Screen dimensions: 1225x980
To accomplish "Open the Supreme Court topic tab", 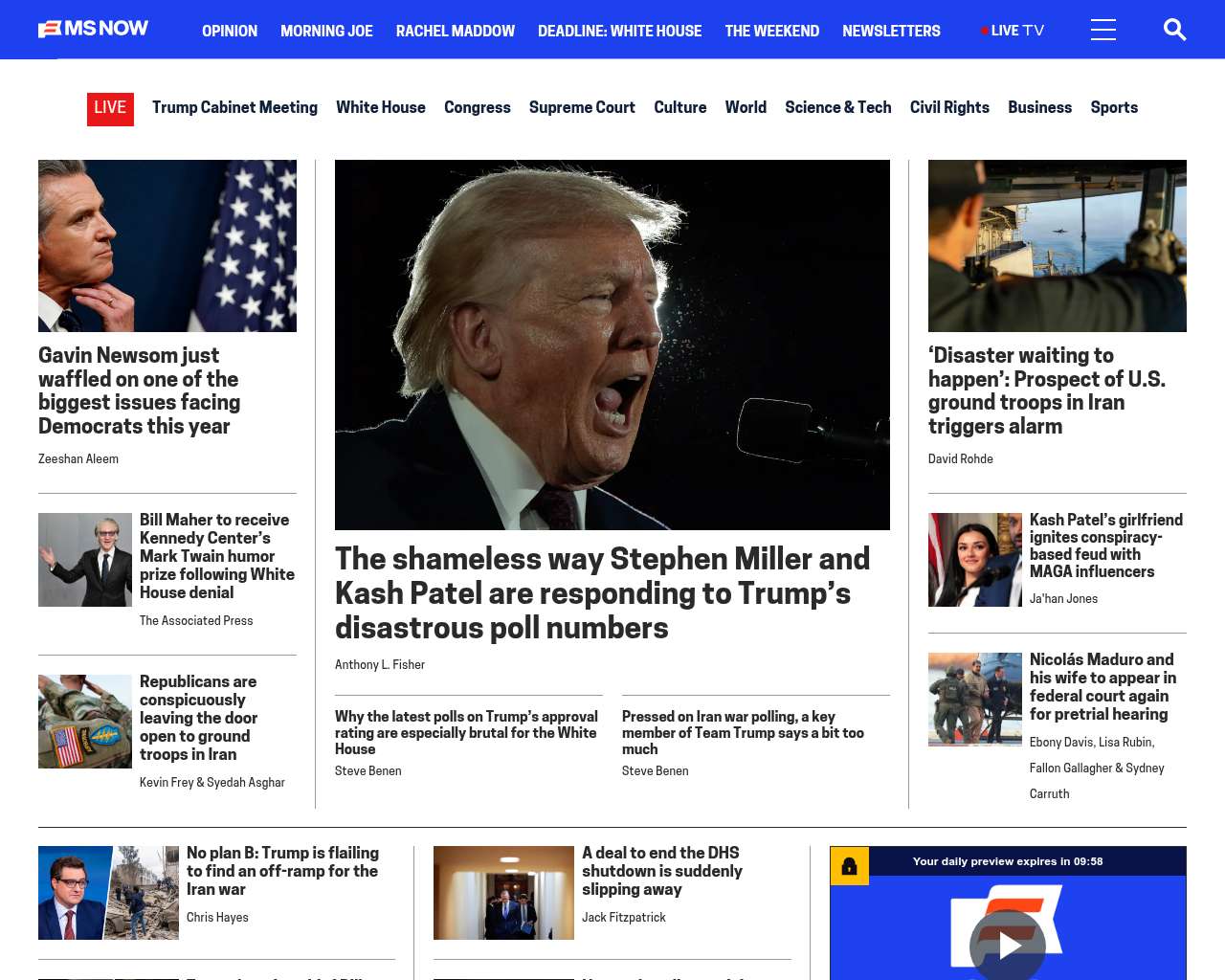I will (x=582, y=107).
